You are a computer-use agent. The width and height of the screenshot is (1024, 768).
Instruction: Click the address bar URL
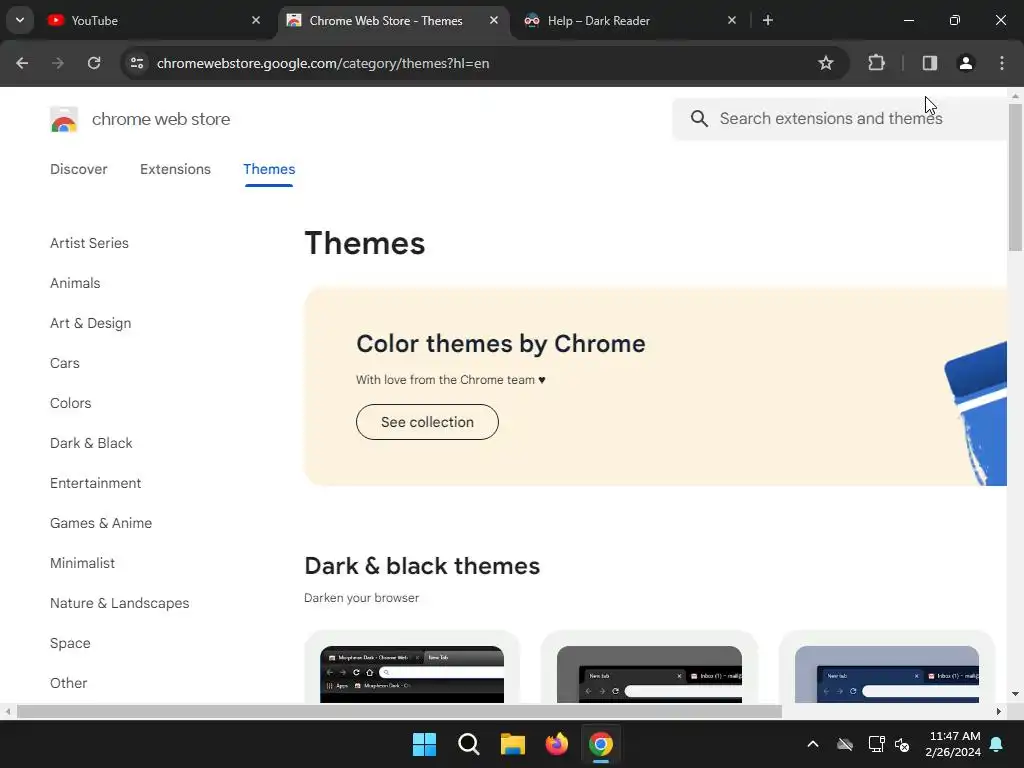coord(323,63)
